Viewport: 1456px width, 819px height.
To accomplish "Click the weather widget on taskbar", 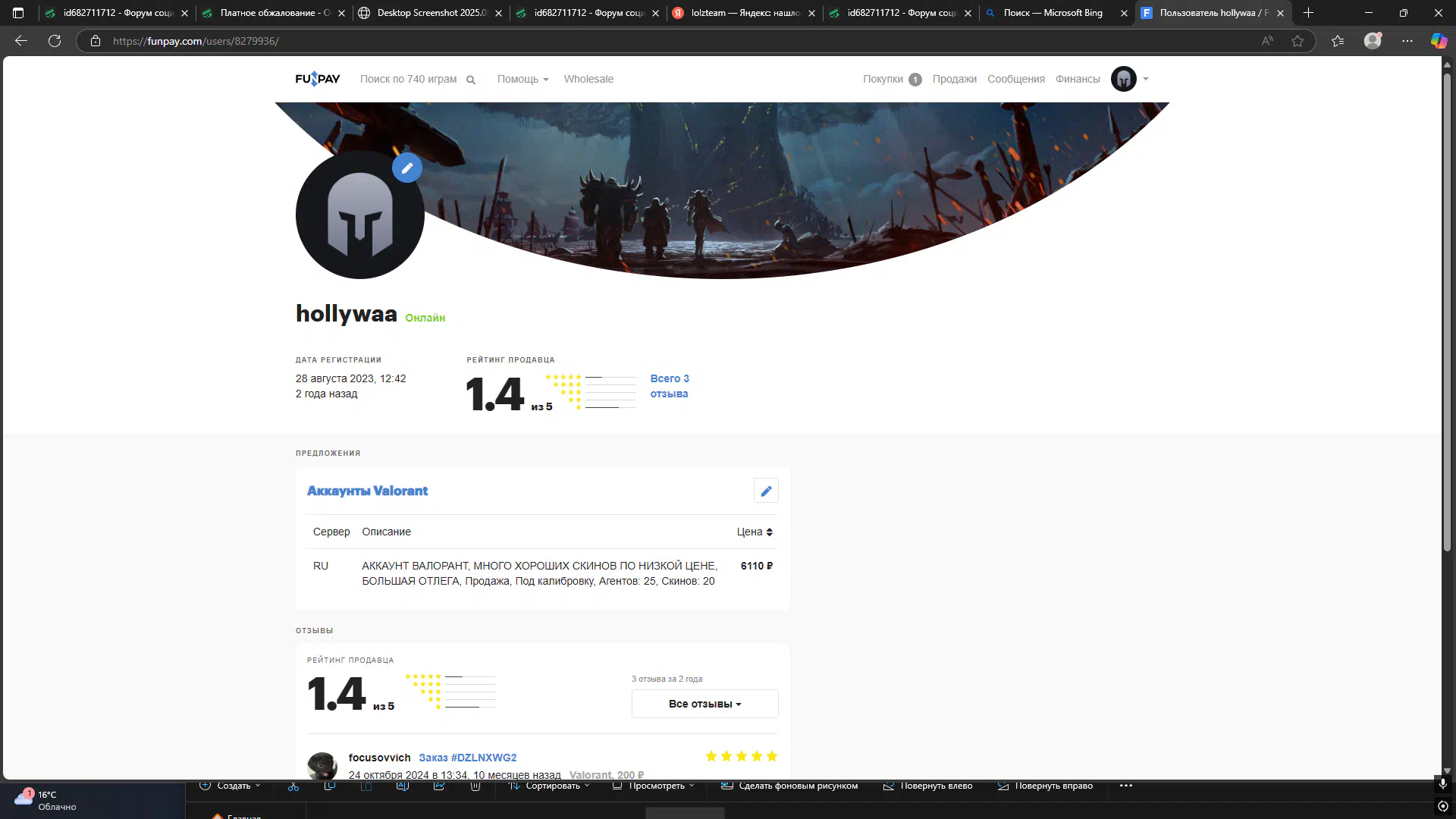I will point(45,800).
